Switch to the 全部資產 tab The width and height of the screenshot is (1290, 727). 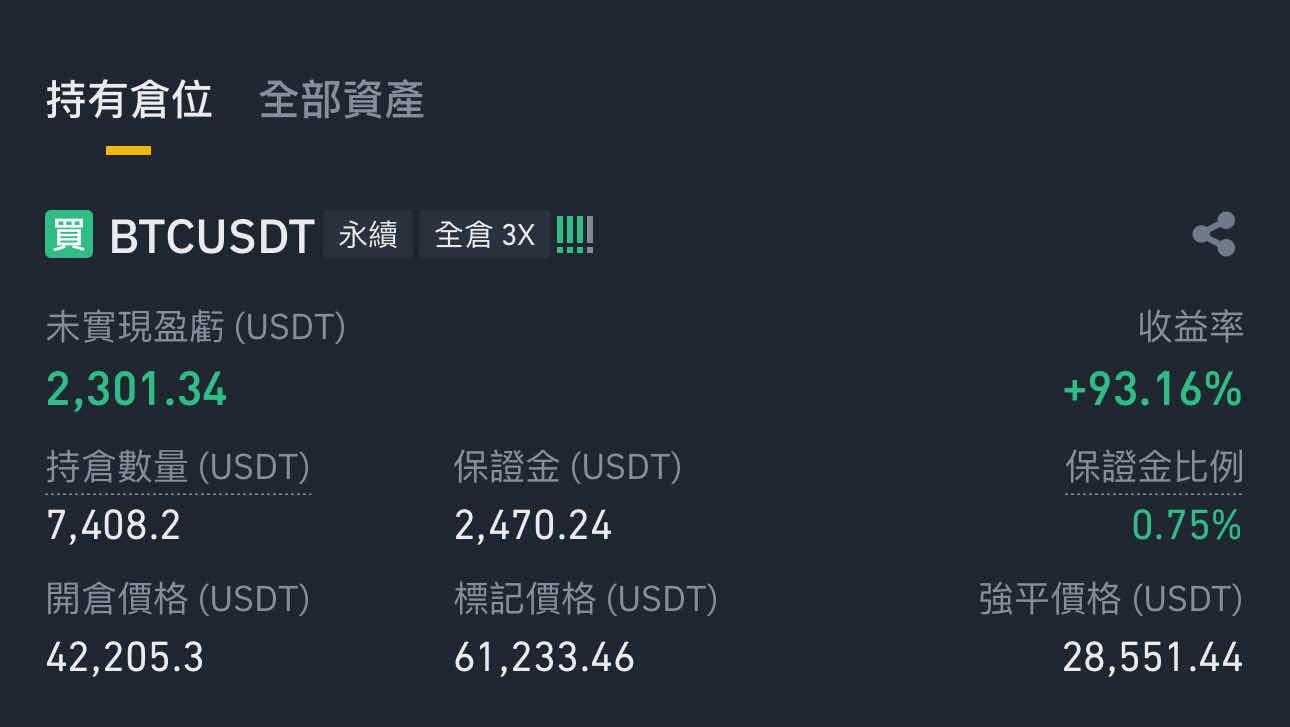tap(342, 101)
